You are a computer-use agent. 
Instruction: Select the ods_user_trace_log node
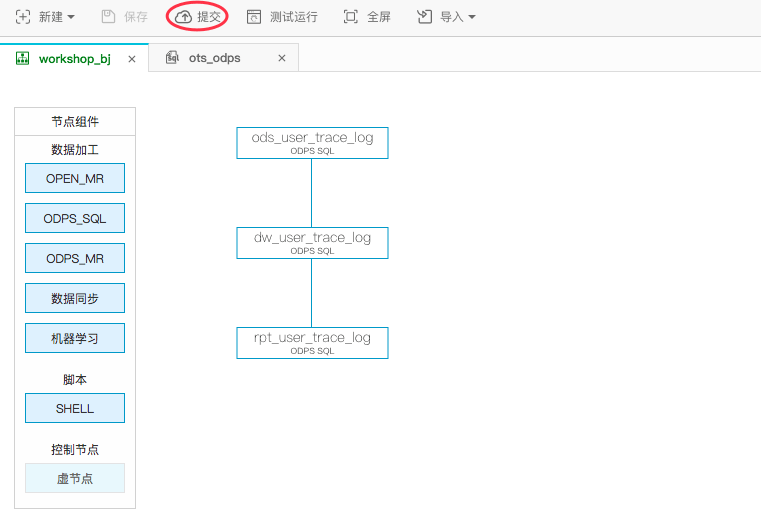[x=312, y=143]
